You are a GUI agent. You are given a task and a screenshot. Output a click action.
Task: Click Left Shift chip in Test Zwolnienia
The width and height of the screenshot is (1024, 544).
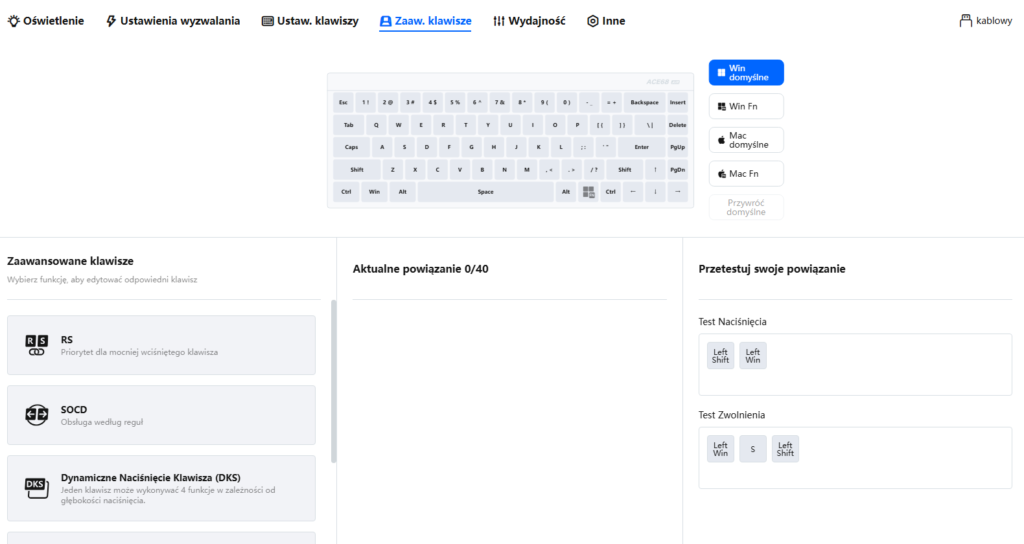pos(785,449)
